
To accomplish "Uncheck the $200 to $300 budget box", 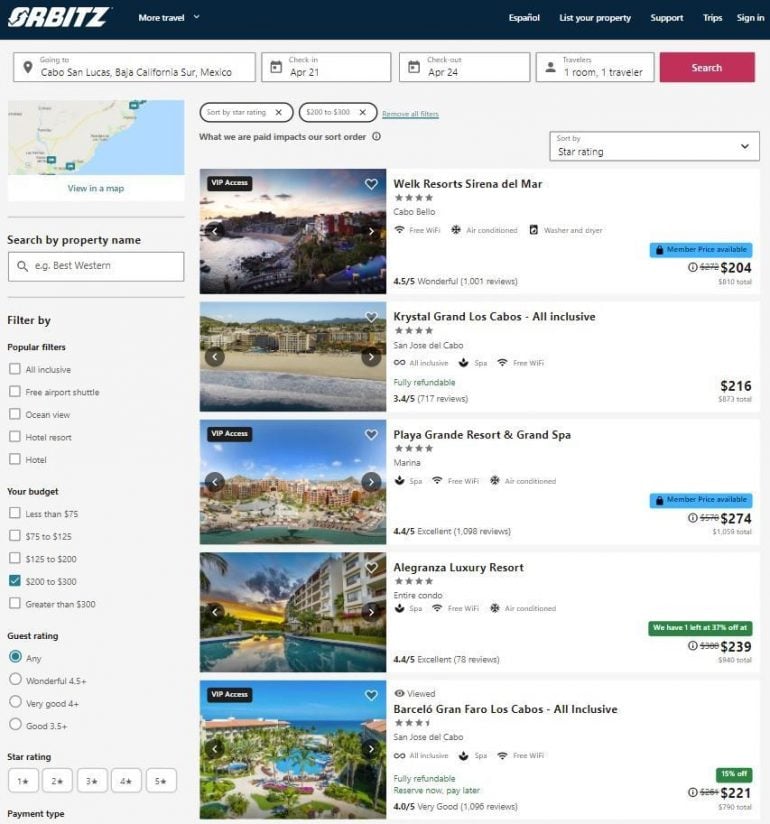I will click(15, 581).
